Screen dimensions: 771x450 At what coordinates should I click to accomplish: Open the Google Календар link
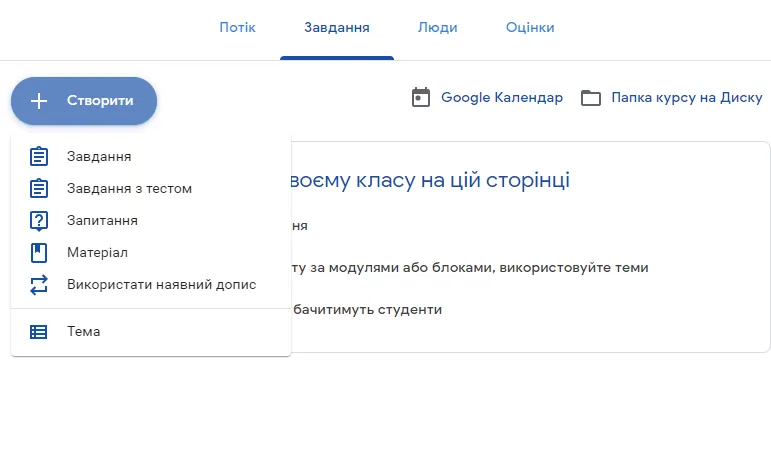click(x=501, y=98)
